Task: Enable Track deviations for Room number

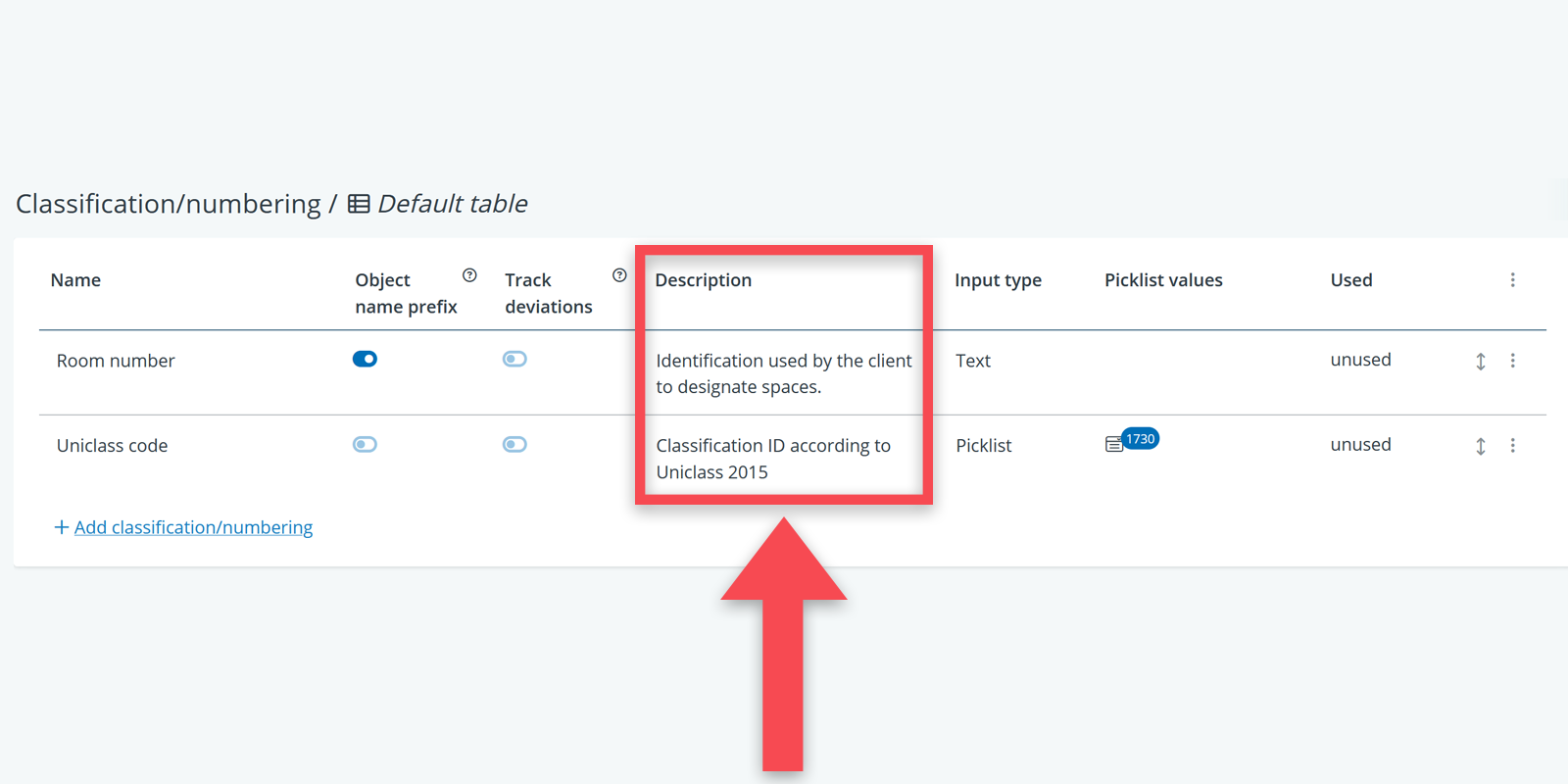Action: [514, 359]
